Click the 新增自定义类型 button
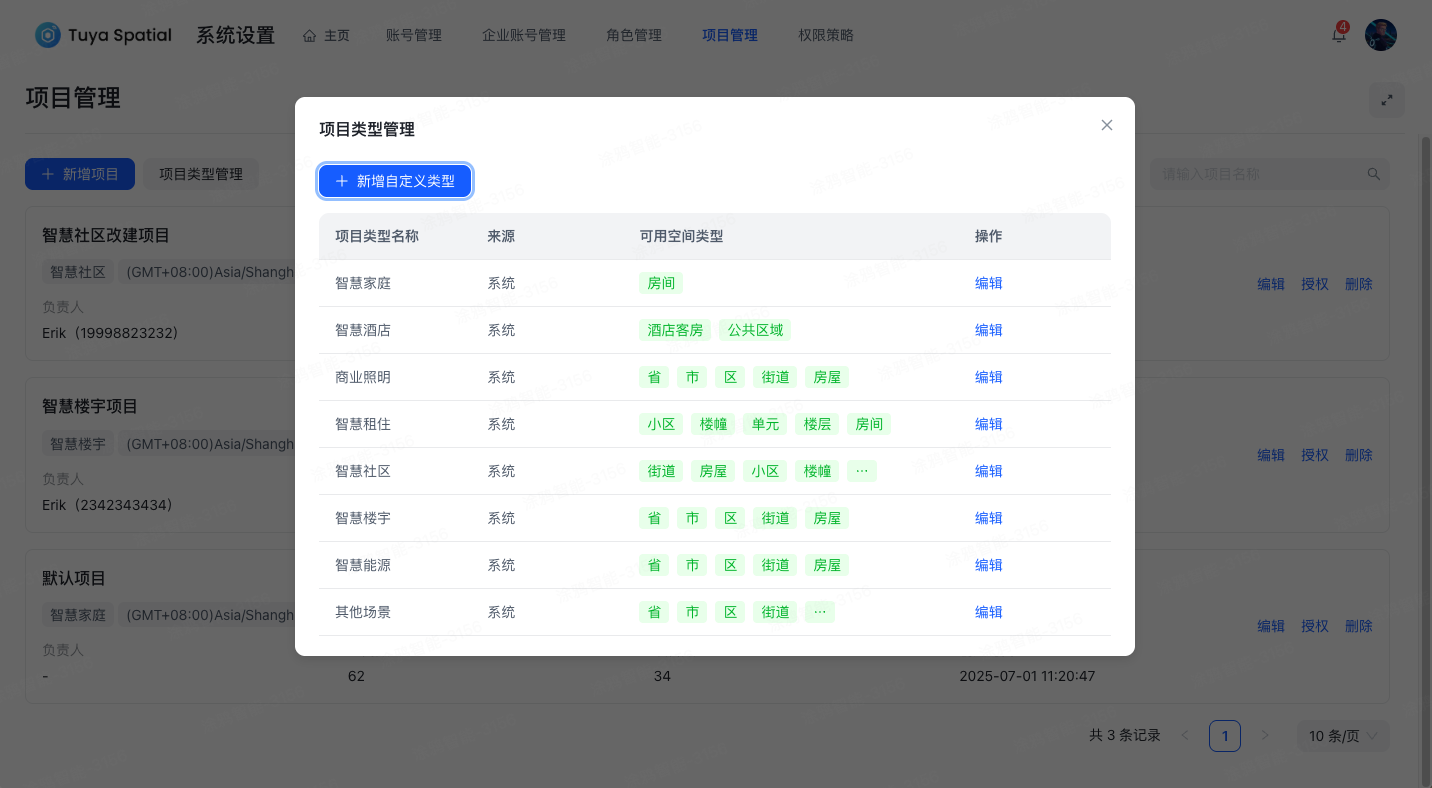 (395, 181)
